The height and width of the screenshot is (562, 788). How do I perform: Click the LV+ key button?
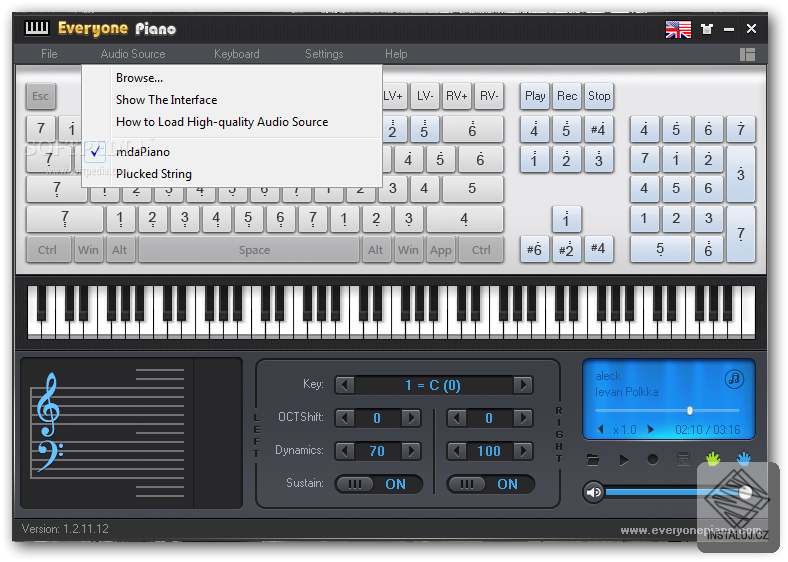point(393,96)
